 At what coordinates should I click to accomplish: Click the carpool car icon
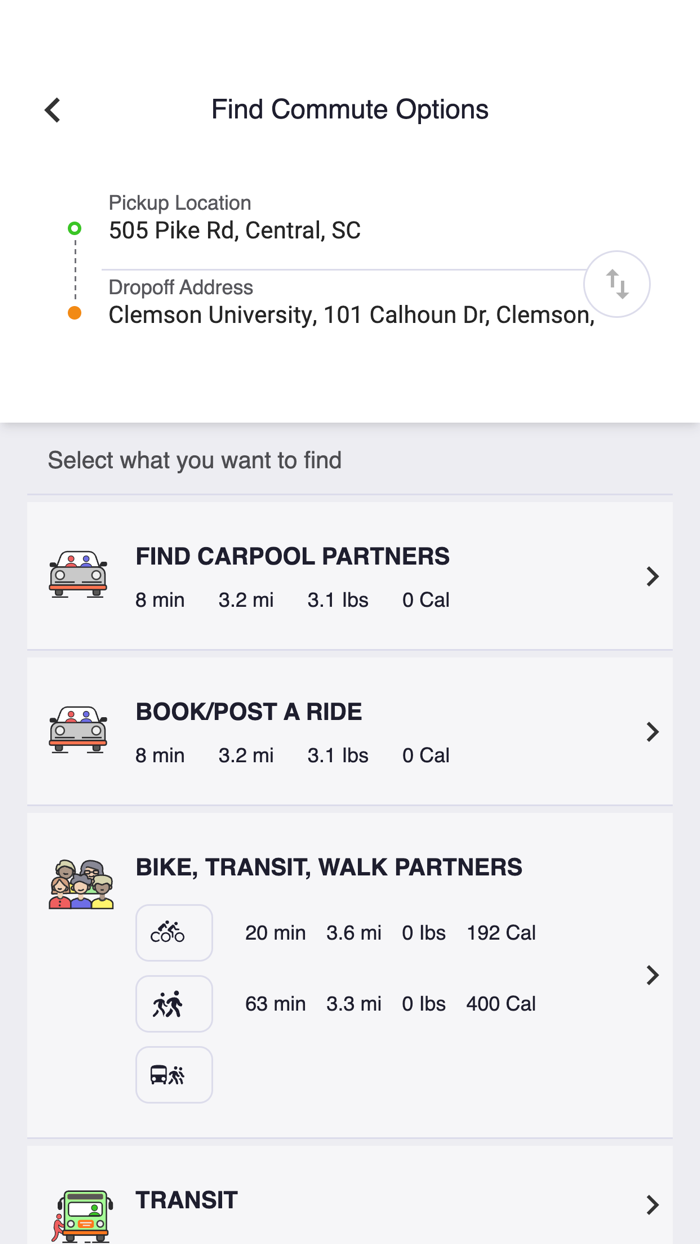tap(77, 575)
